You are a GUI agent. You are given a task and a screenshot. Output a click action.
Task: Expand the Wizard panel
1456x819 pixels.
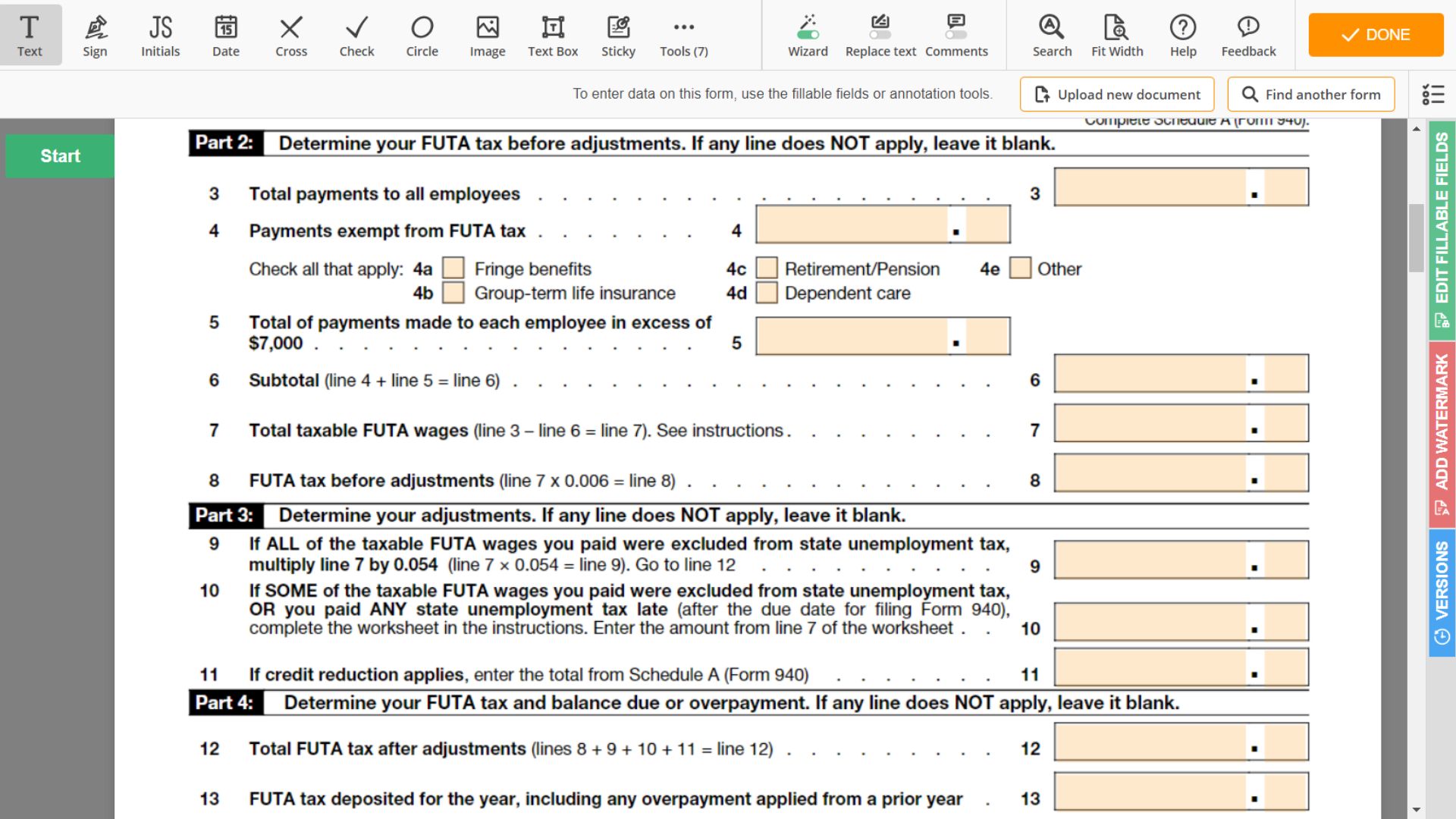point(805,35)
